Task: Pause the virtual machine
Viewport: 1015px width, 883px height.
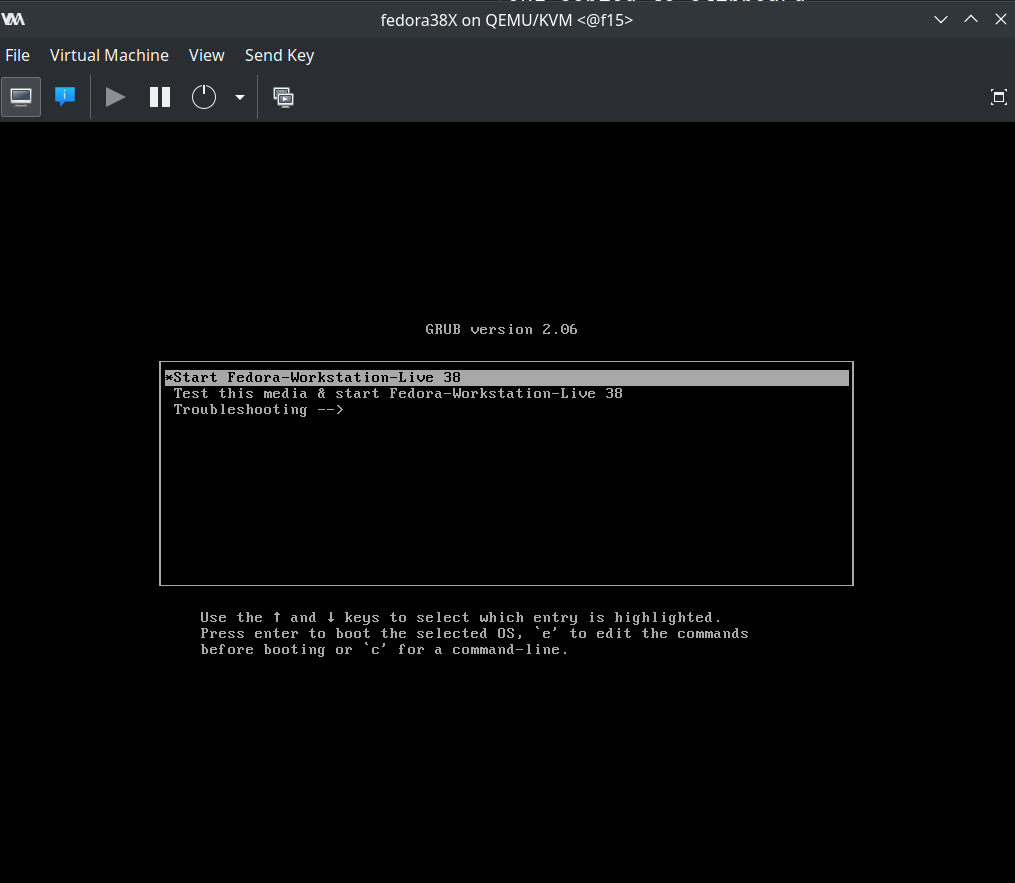Action: (x=160, y=97)
